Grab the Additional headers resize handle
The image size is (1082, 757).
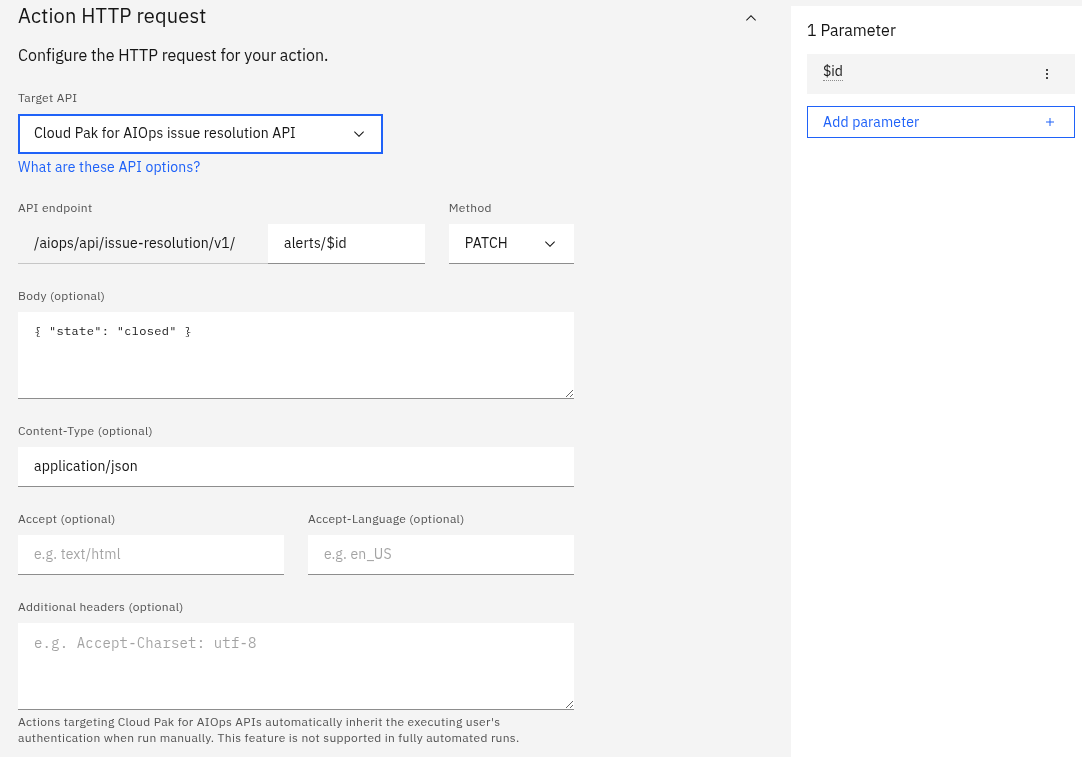click(x=569, y=704)
